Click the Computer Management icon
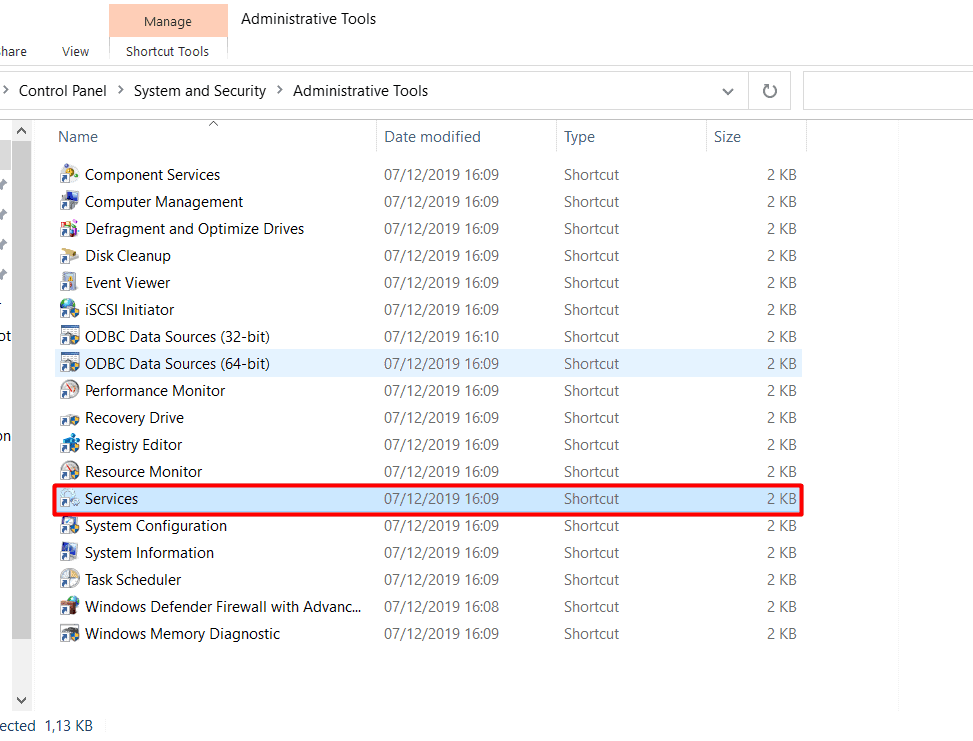This screenshot has height=741, width=973. click(x=69, y=202)
